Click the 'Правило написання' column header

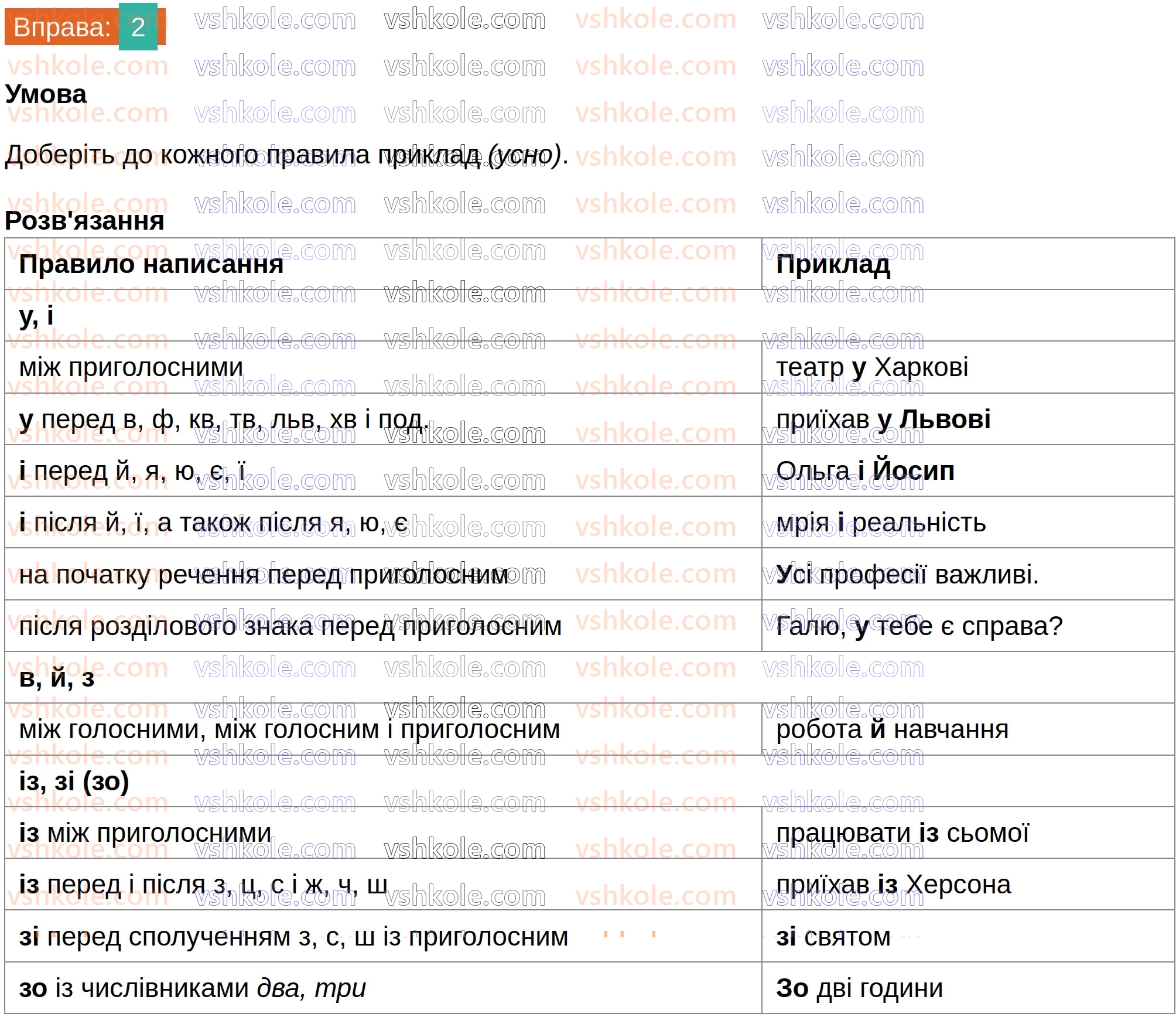151,264
